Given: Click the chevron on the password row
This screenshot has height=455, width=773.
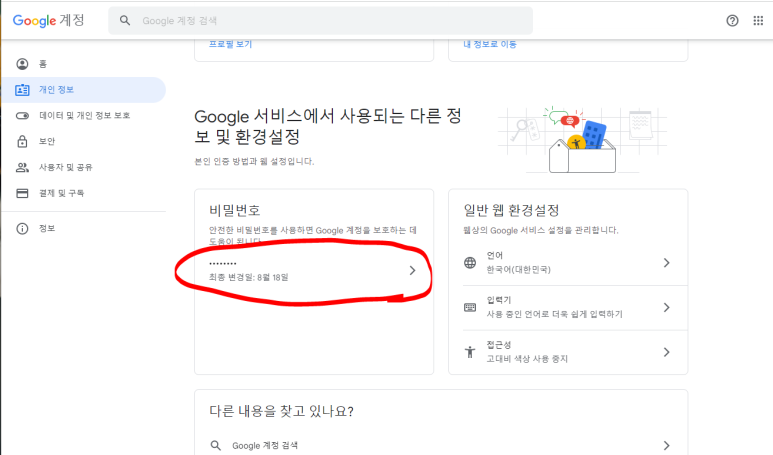Looking at the screenshot, I should (413, 270).
